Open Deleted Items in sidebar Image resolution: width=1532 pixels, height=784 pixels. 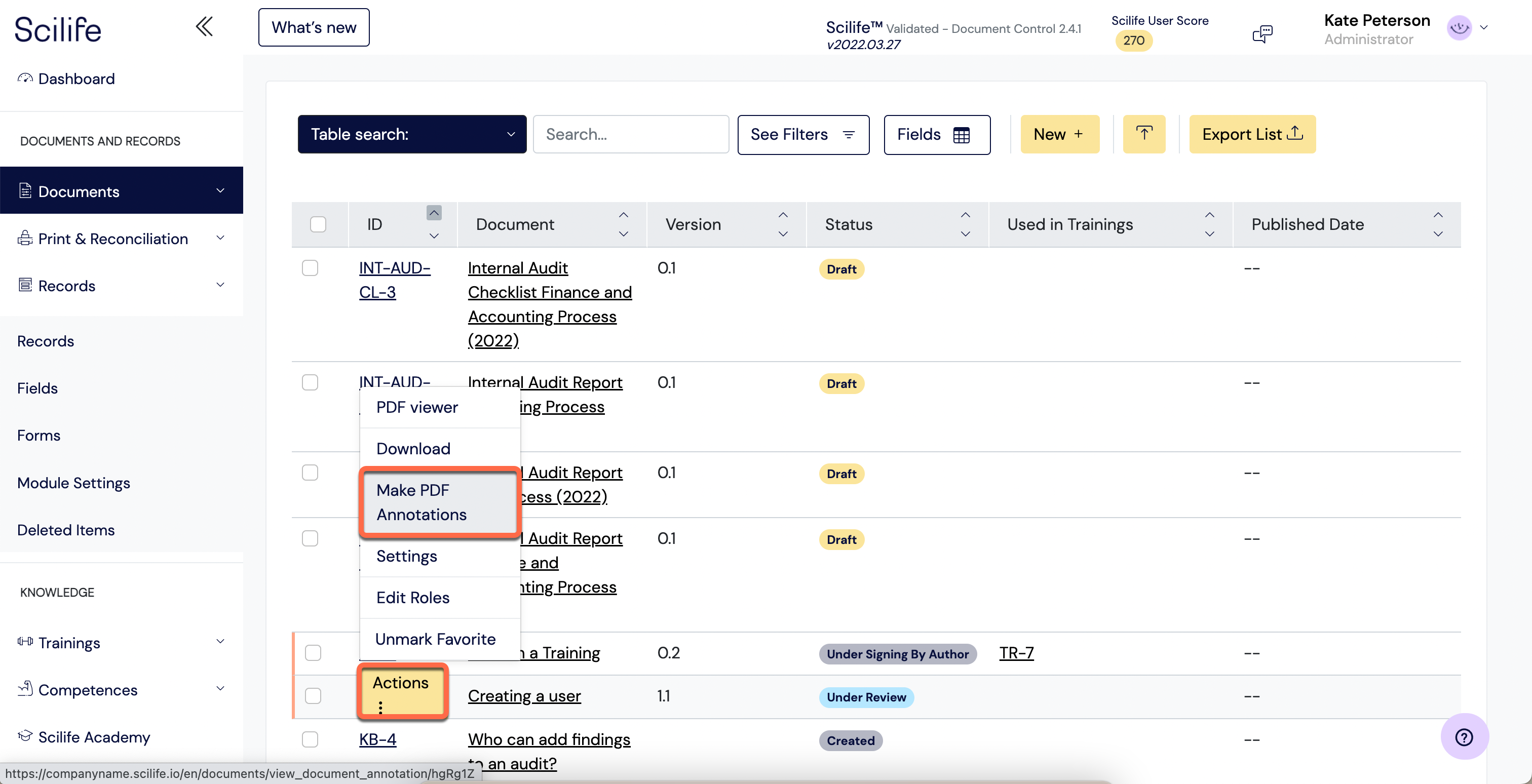click(66, 530)
